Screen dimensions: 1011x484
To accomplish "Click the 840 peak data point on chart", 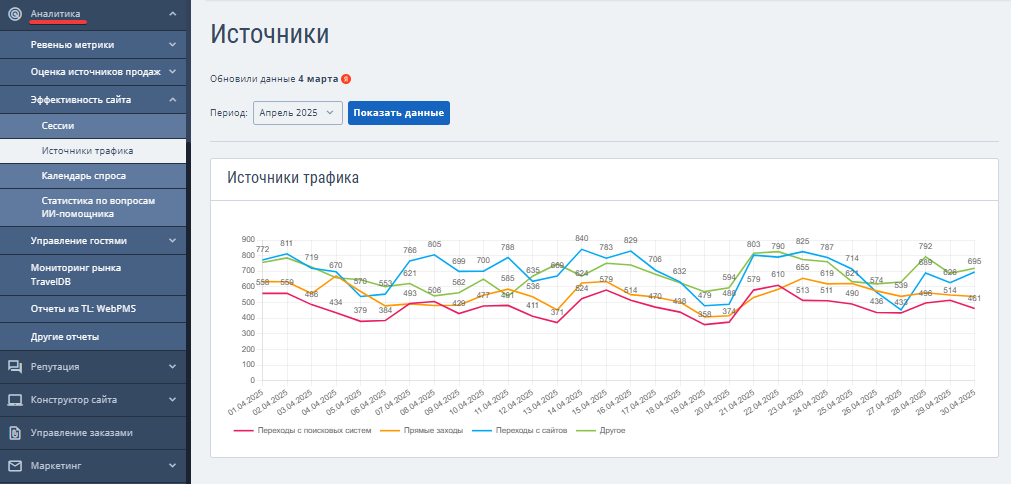I will click(x=582, y=249).
